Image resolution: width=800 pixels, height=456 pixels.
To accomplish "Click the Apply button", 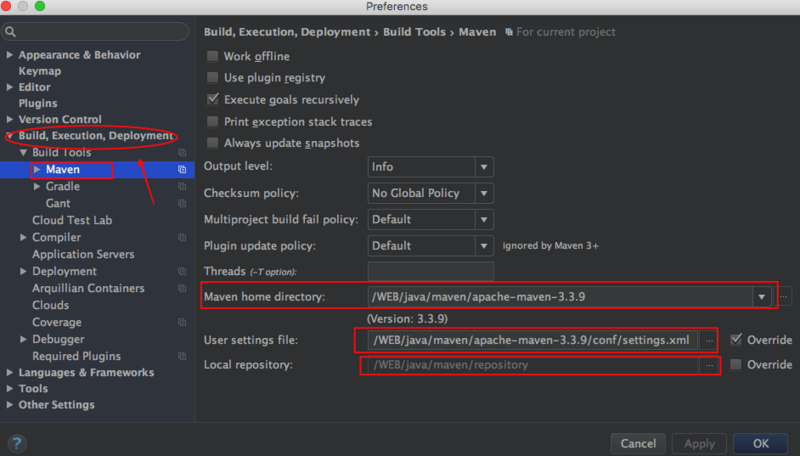I will (x=699, y=443).
